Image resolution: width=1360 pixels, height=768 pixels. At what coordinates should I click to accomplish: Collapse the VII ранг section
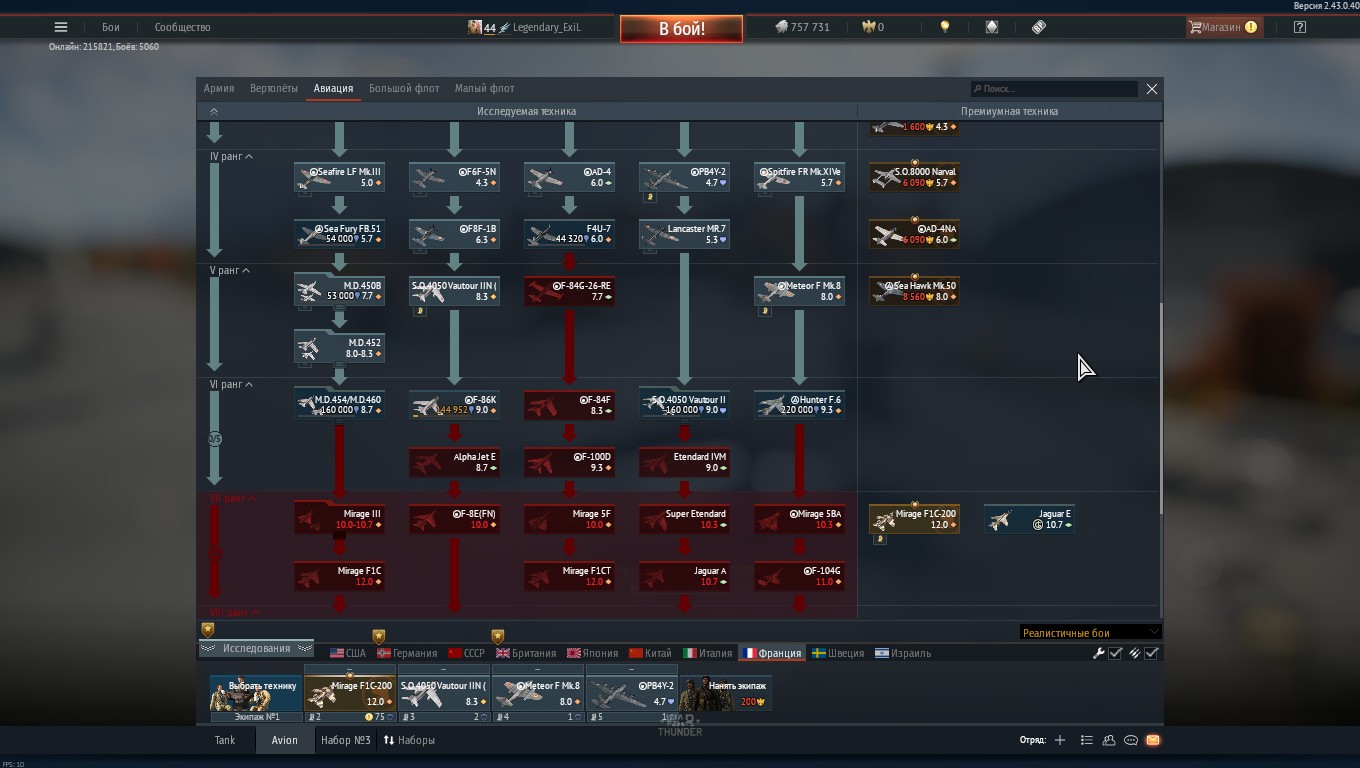(x=233, y=498)
